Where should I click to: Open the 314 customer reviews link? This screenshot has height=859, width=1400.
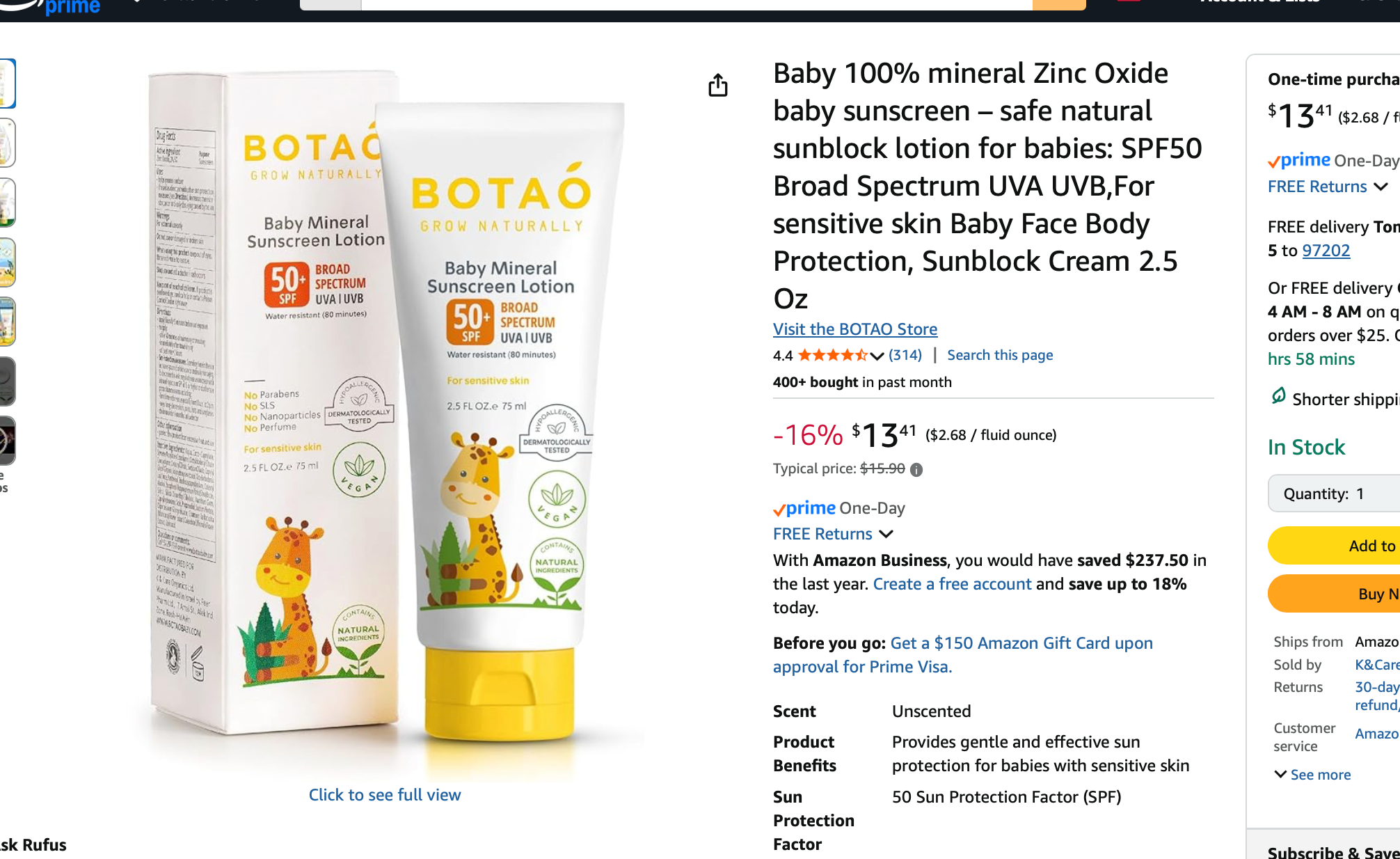pyautogui.click(x=905, y=355)
